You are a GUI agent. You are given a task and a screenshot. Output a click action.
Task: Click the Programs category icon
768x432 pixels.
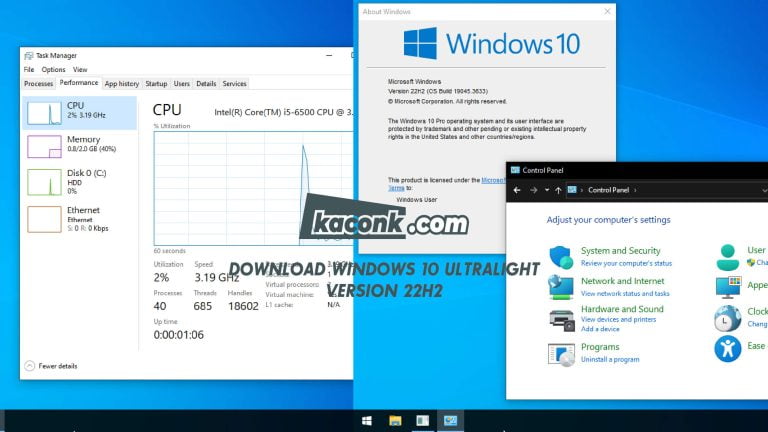pos(561,355)
